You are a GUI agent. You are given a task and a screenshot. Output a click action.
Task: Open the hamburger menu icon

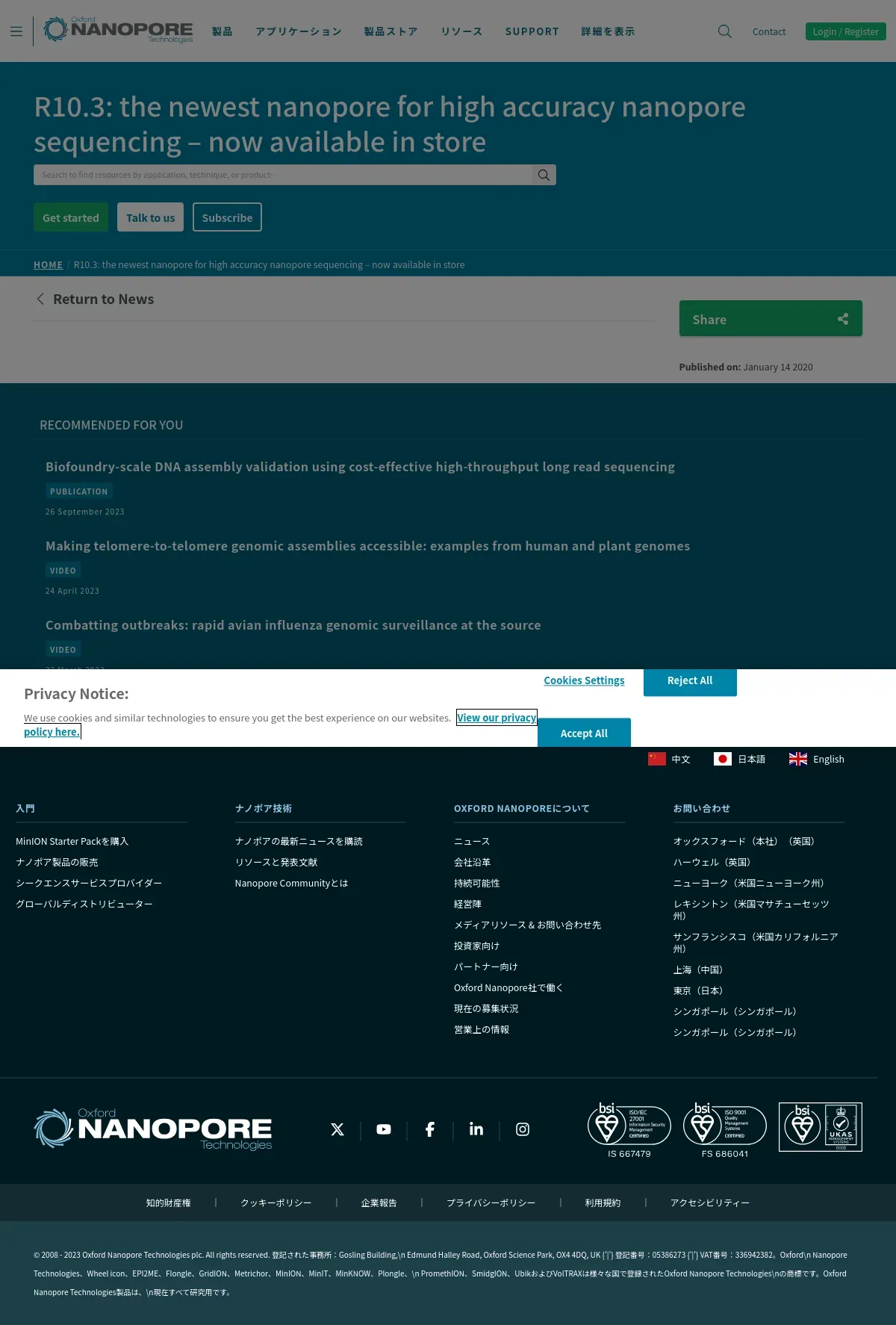point(16,31)
